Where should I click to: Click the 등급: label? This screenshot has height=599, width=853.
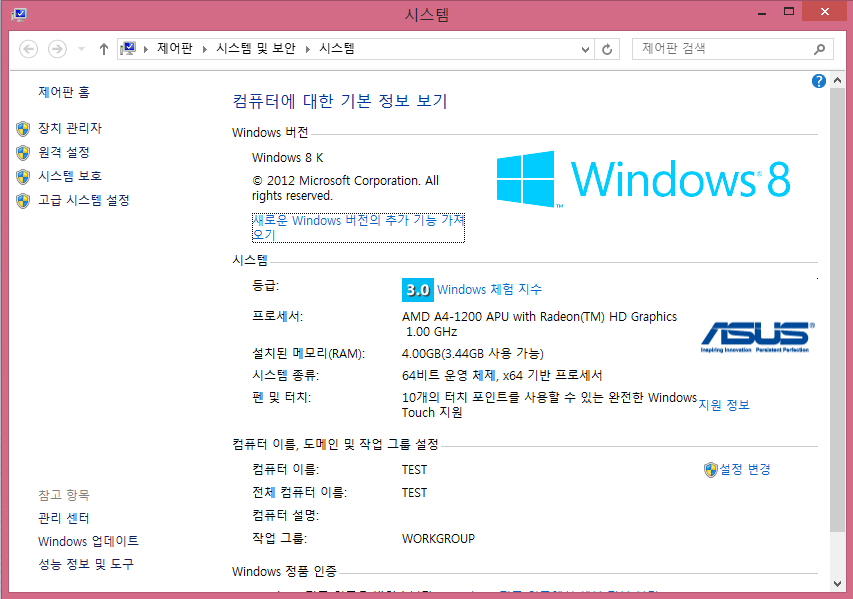pyautogui.click(x=265, y=286)
